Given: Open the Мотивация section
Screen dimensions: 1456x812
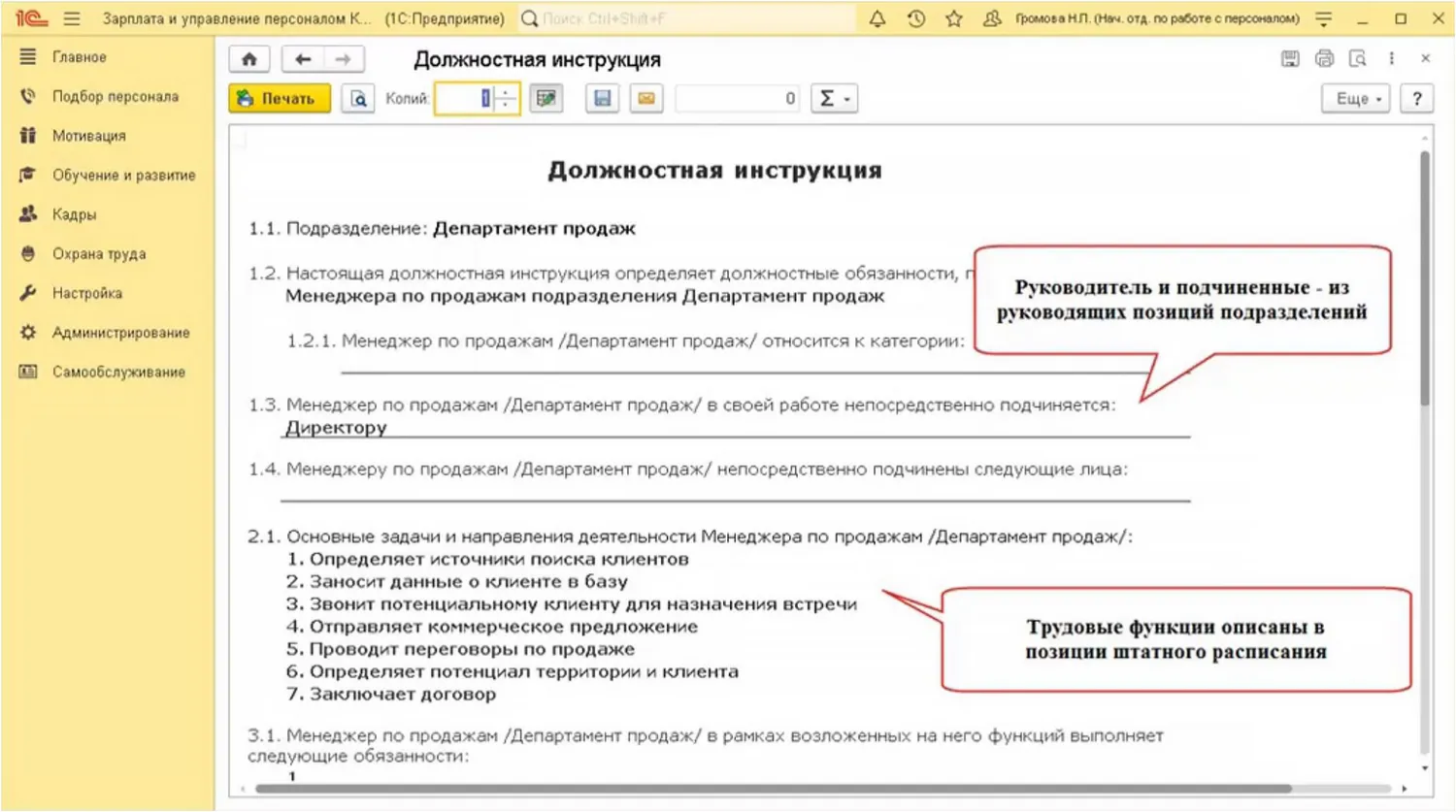Looking at the screenshot, I should coord(89,136).
